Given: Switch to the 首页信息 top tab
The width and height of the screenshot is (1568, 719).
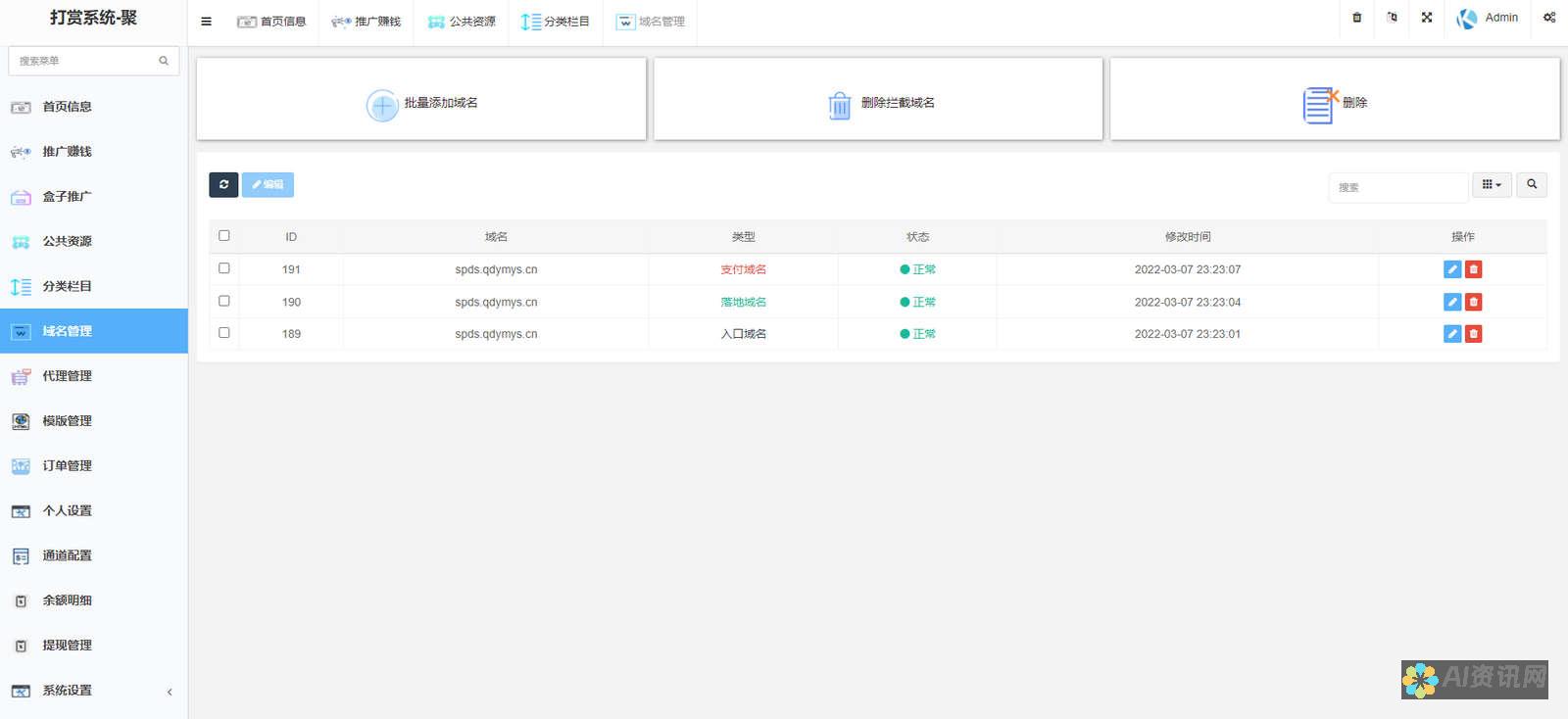Looking at the screenshot, I should coord(271,22).
